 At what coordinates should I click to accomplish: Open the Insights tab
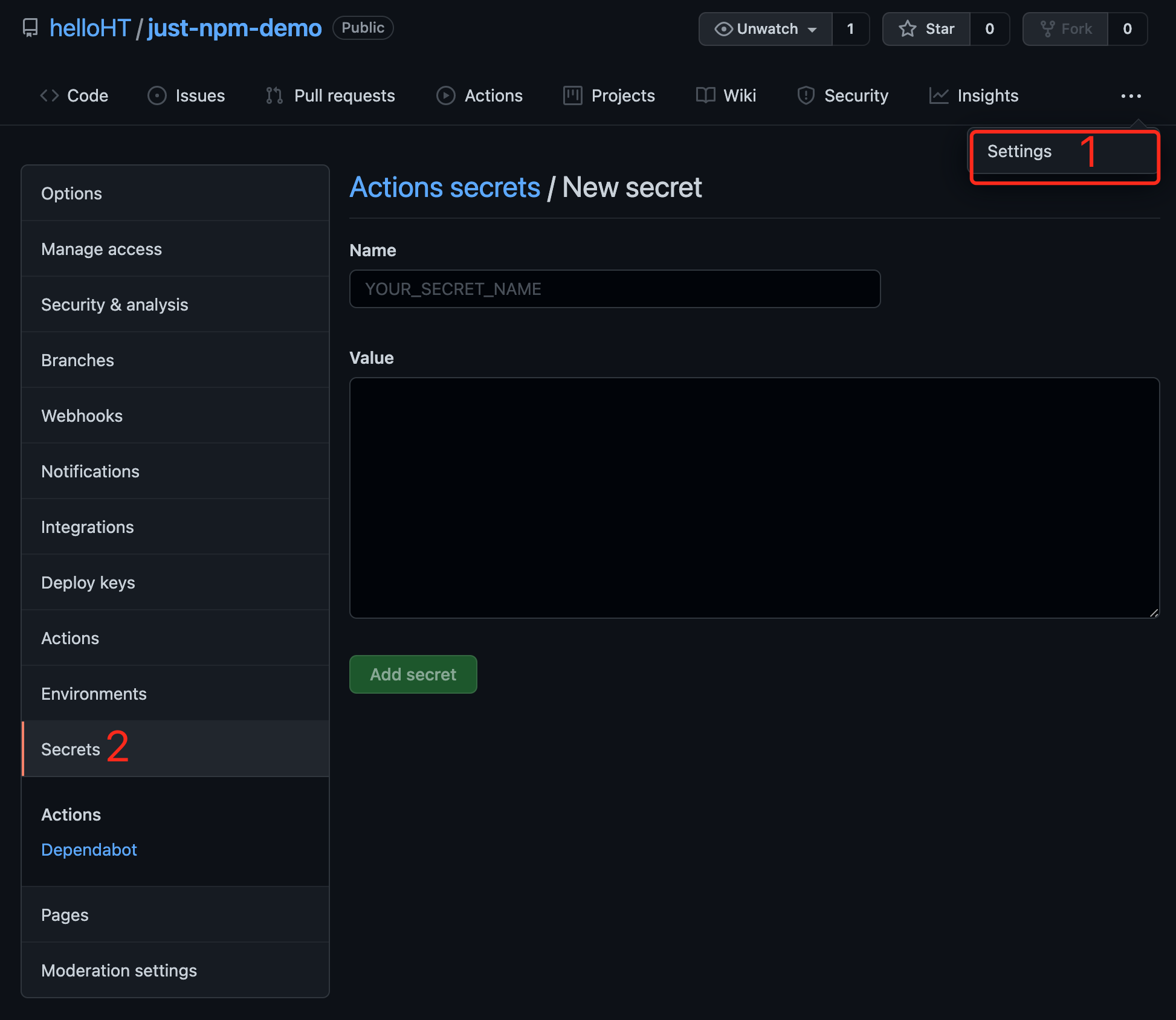point(974,95)
